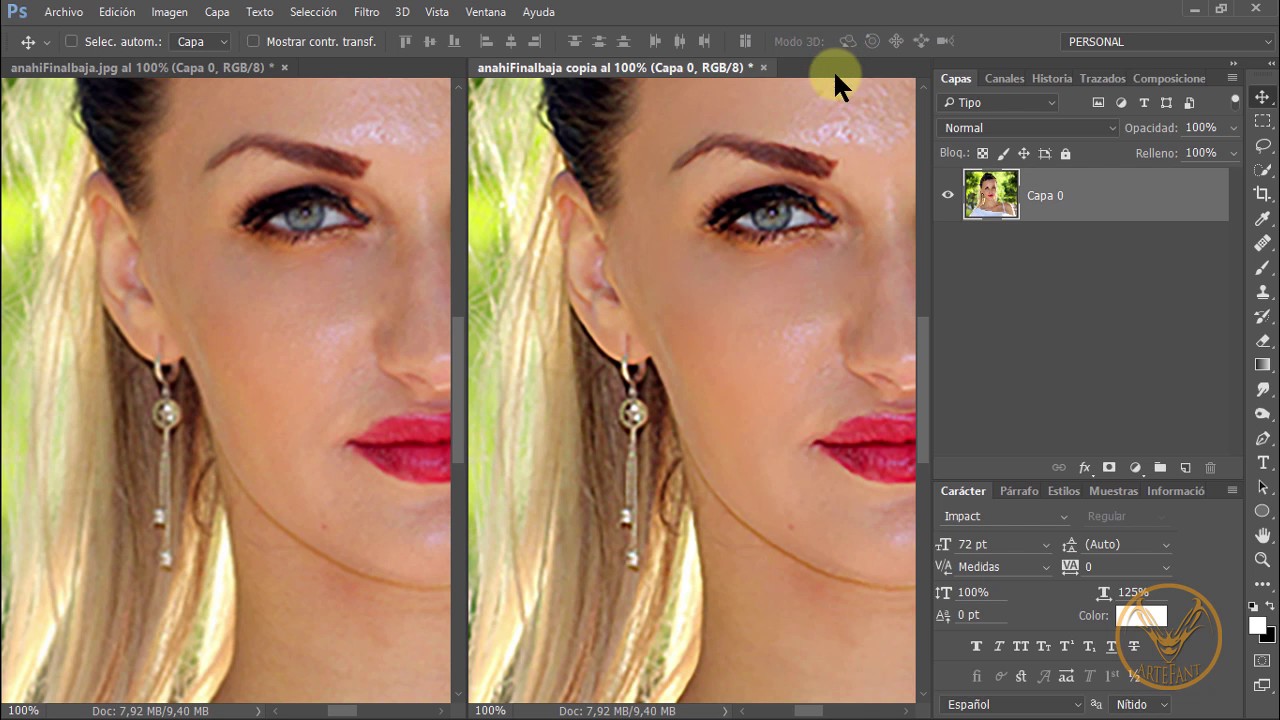Select the Quick Selection tool
The width and height of the screenshot is (1280, 720).
tap(1262, 170)
